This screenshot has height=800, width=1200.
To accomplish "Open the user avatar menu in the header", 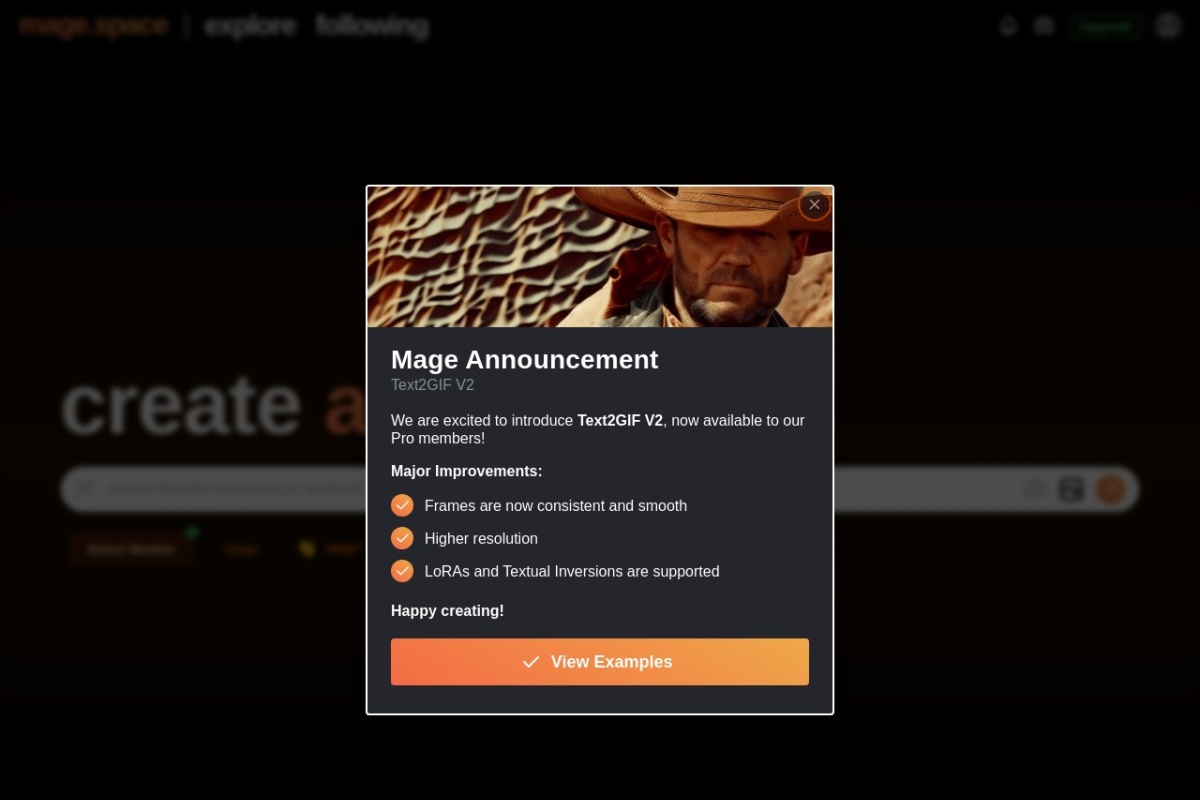I will point(1168,26).
